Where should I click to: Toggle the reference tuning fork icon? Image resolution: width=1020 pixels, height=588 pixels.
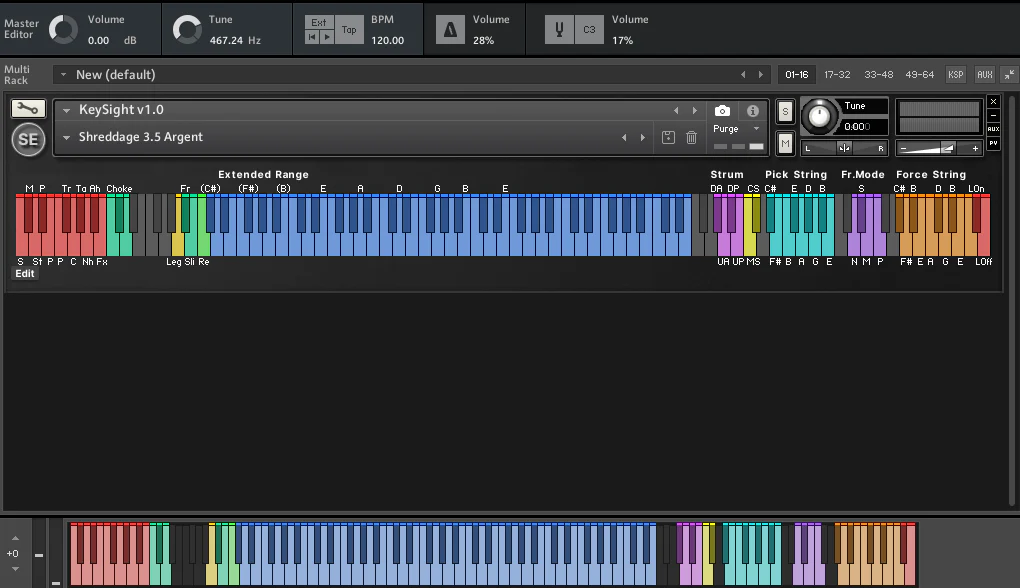[559, 30]
